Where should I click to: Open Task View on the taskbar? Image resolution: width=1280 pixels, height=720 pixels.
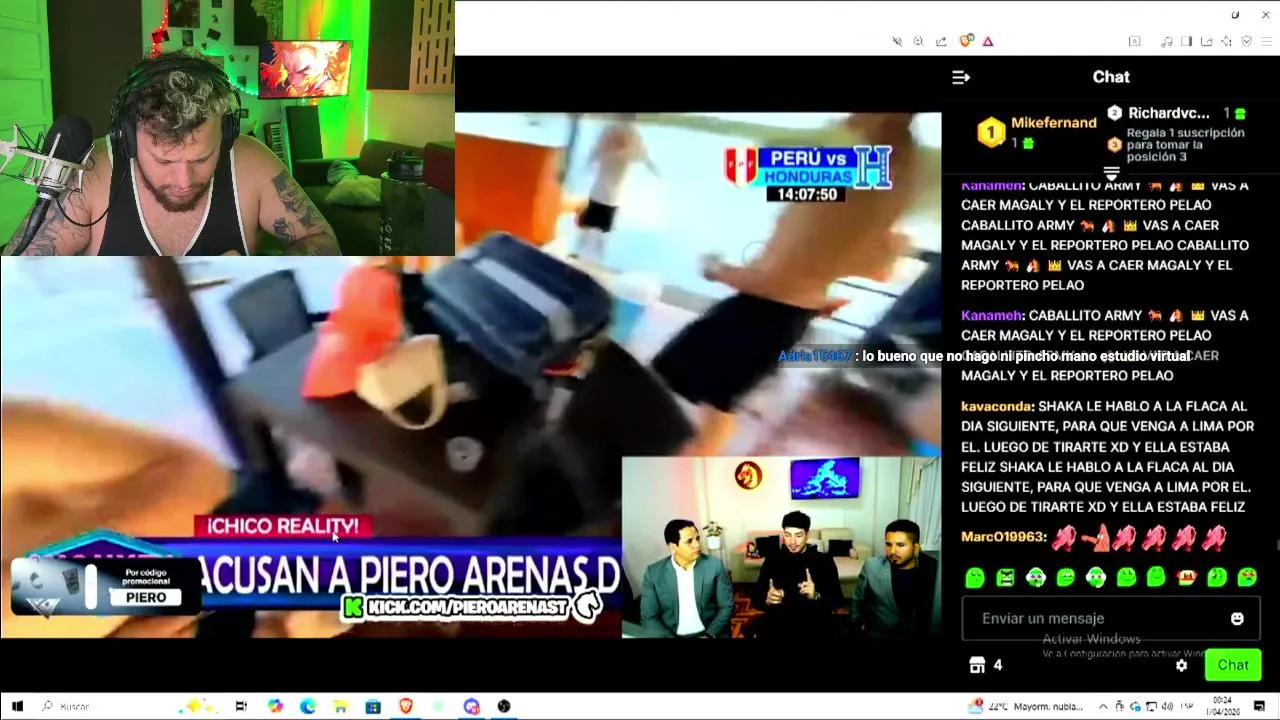(241, 706)
